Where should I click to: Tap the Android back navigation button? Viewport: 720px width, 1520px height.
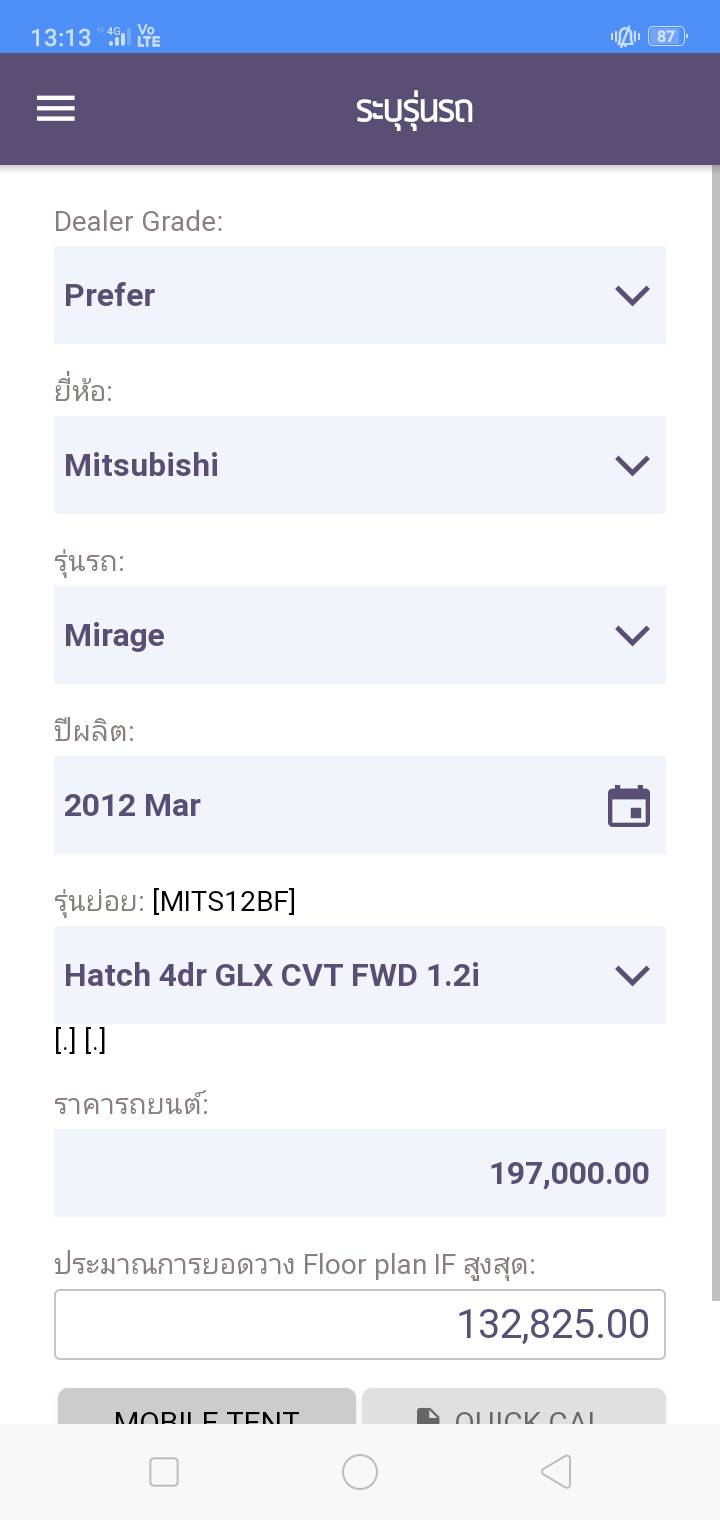coord(556,1472)
